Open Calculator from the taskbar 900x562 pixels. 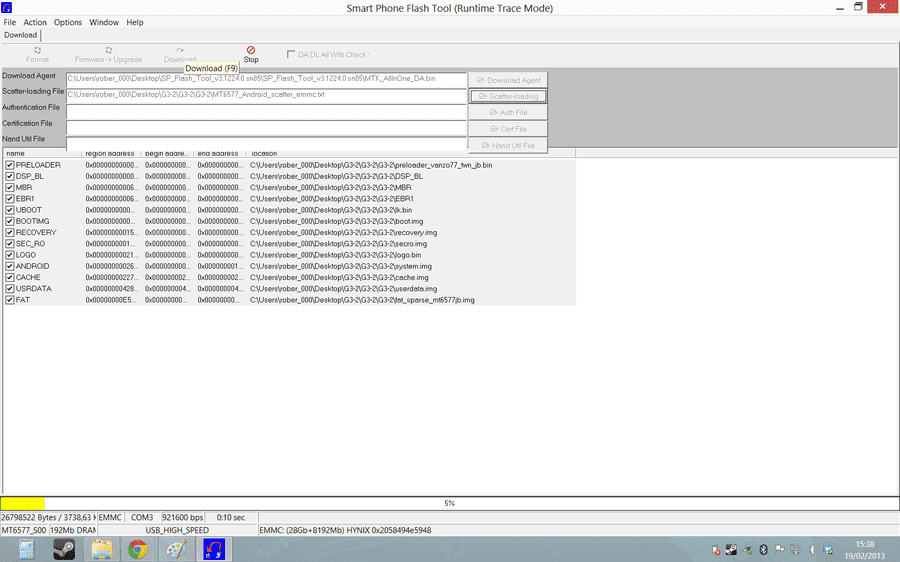pos(26,549)
